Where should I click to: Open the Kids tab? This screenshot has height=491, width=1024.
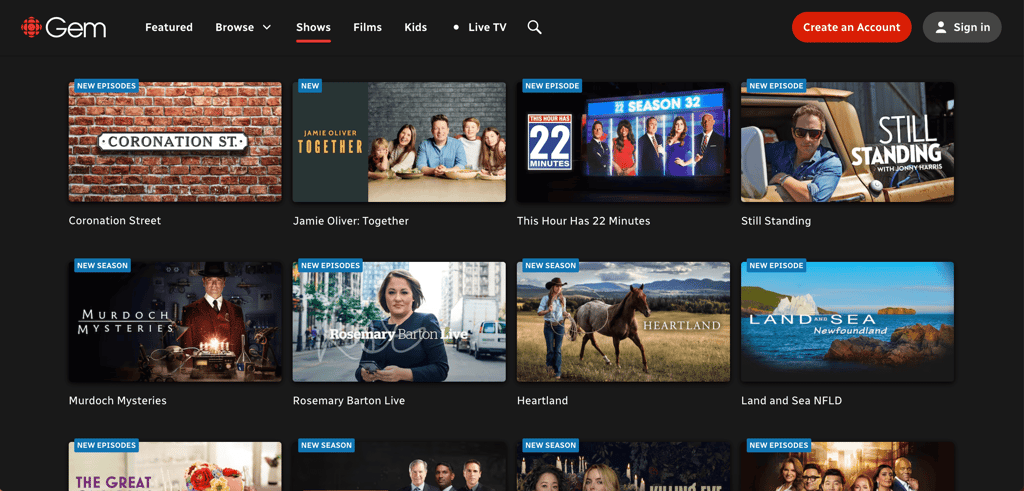tap(415, 27)
